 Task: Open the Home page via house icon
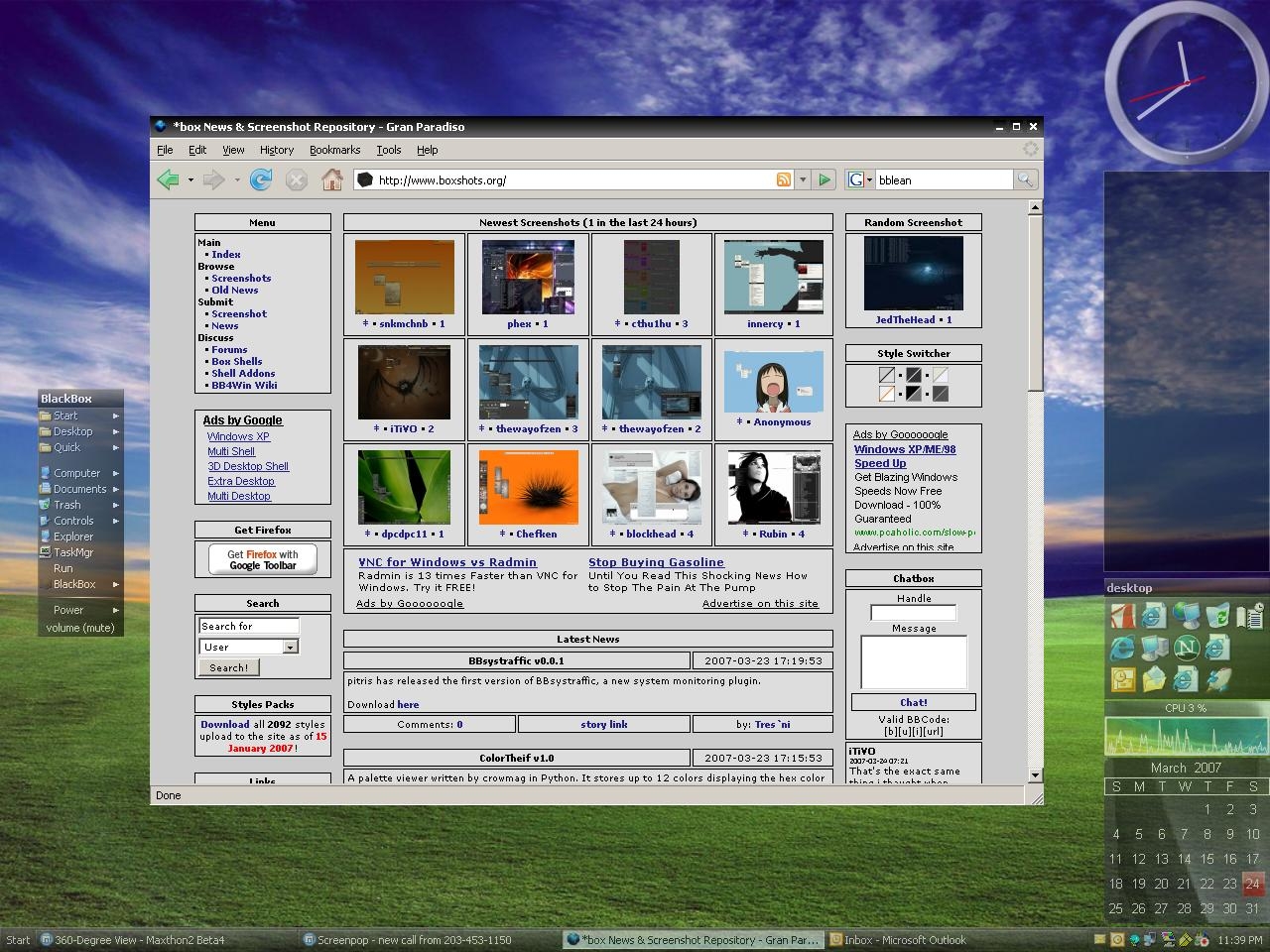click(332, 179)
